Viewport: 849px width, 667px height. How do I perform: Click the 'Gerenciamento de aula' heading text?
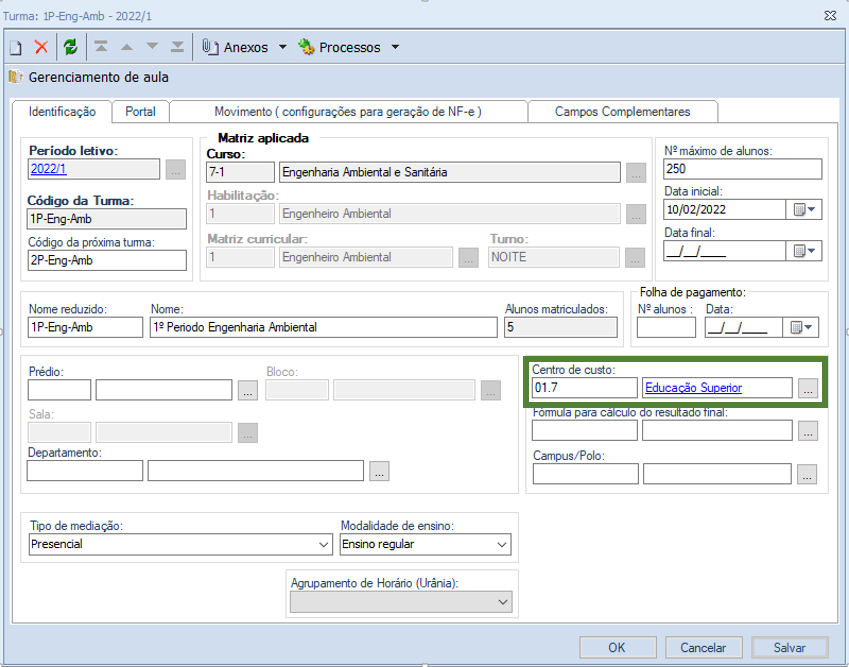tap(99, 77)
